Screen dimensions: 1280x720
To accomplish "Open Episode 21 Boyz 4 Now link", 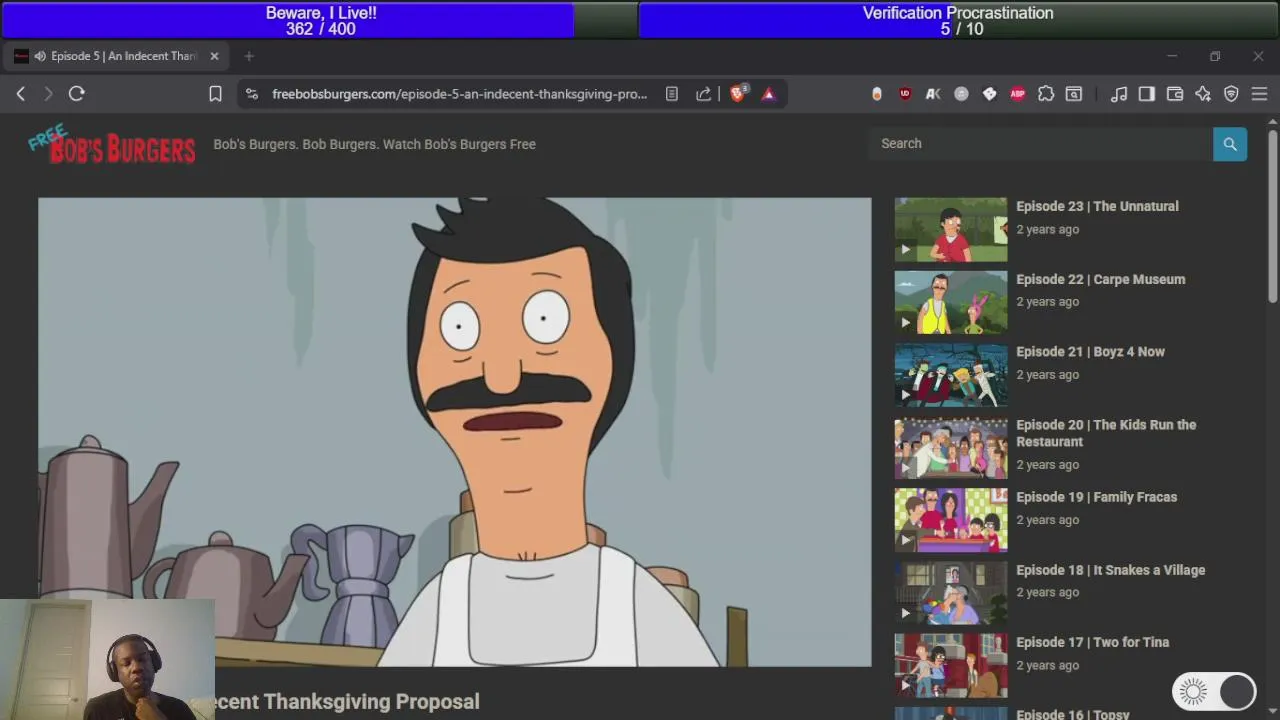I will pyautogui.click(x=1090, y=352).
